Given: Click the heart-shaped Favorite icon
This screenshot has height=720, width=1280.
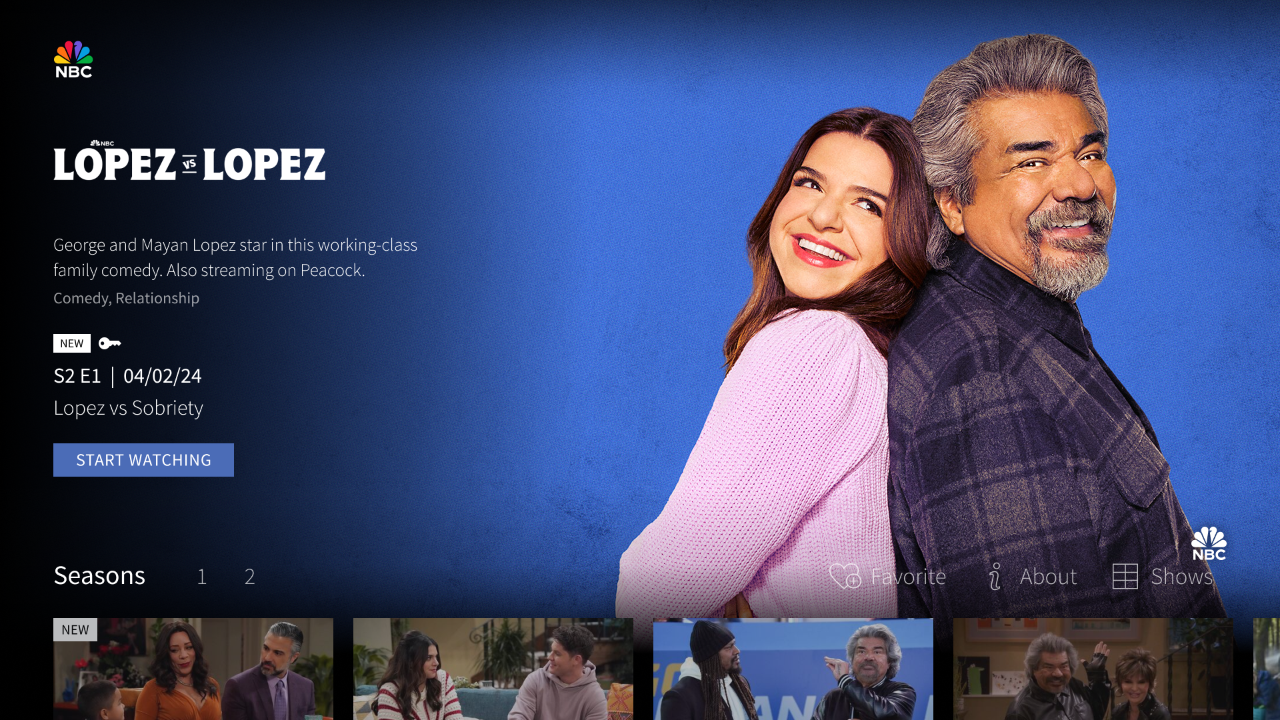Looking at the screenshot, I should [x=843, y=576].
